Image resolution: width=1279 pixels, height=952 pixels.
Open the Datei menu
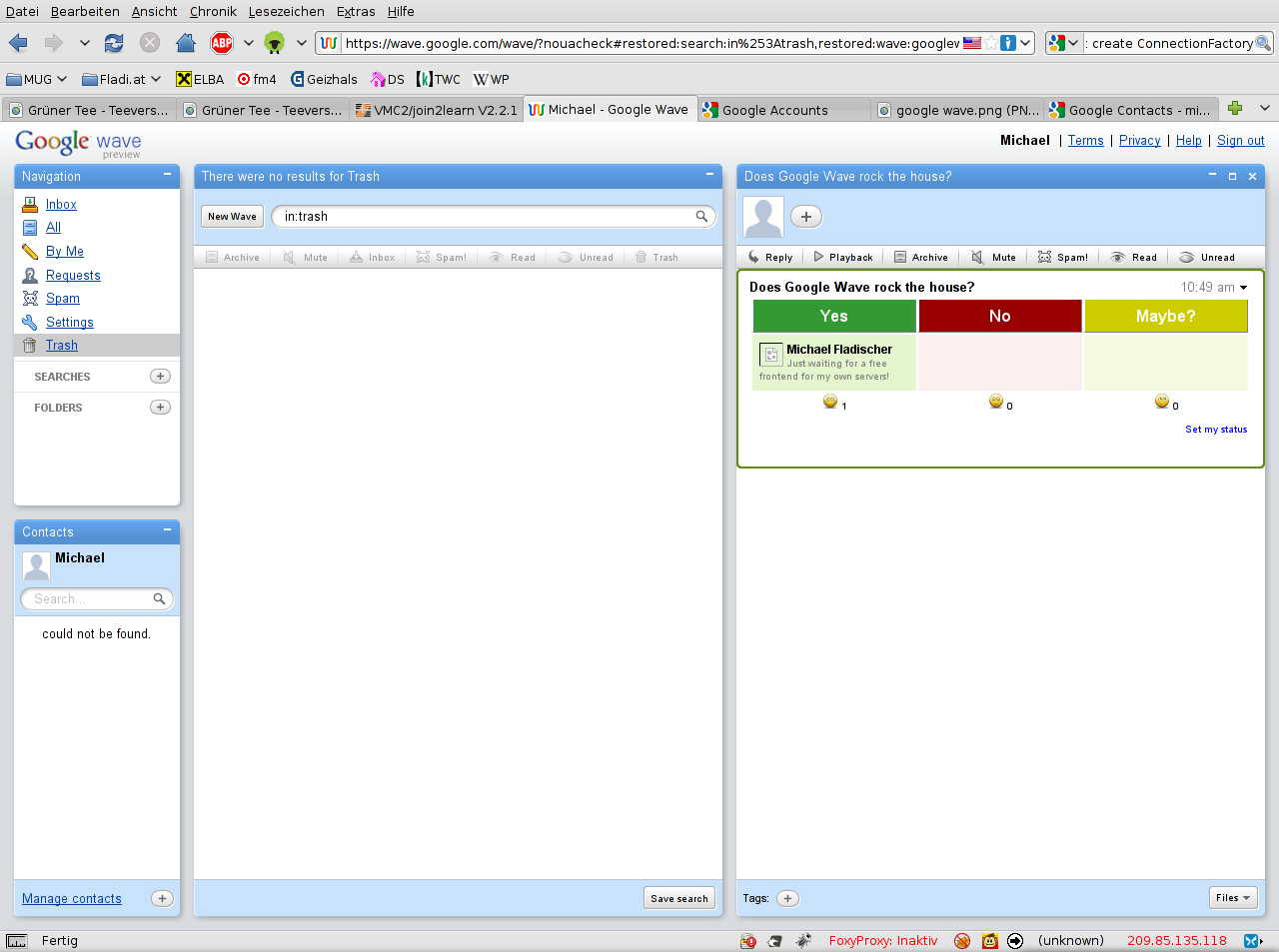(x=22, y=11)
